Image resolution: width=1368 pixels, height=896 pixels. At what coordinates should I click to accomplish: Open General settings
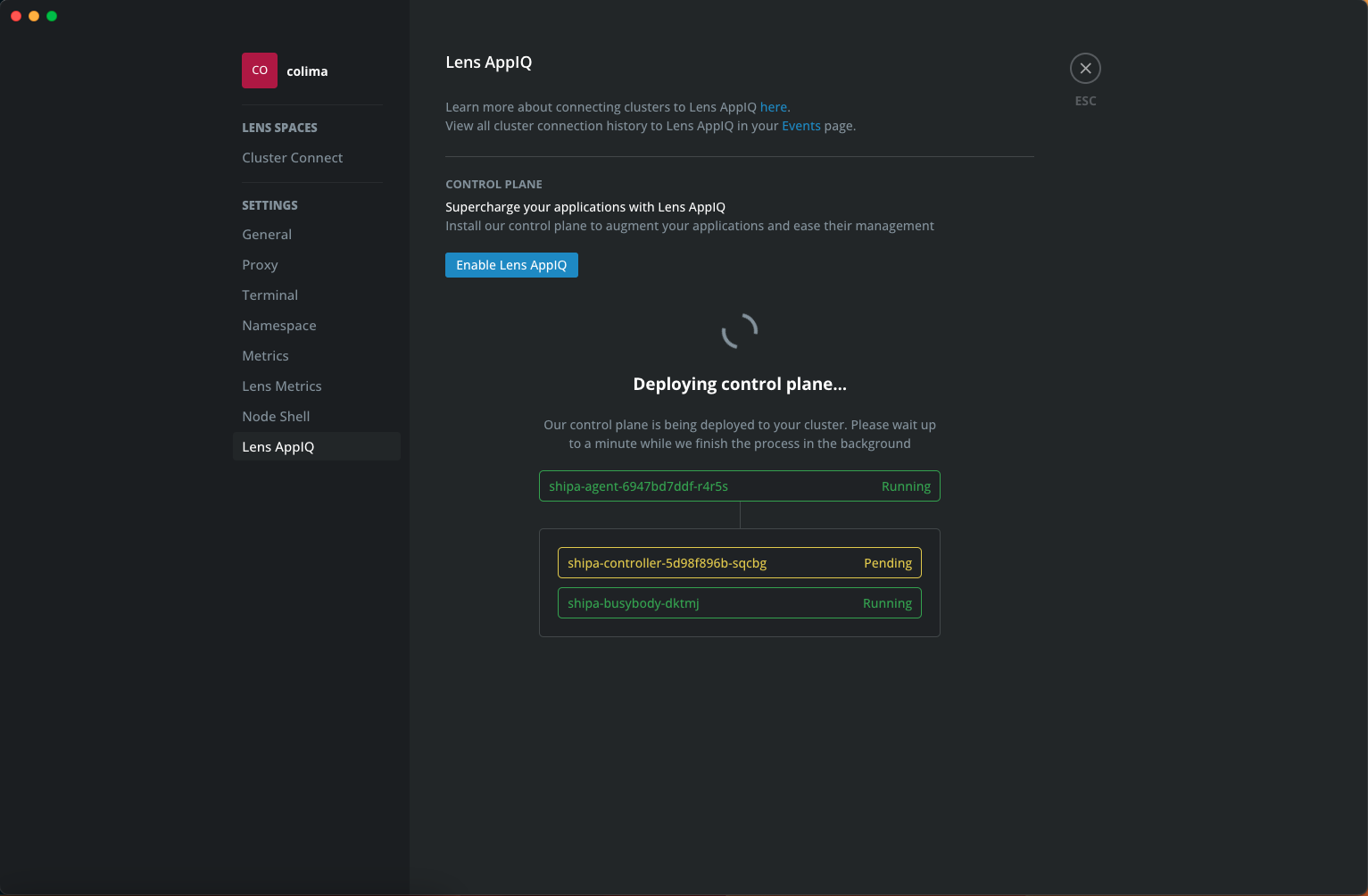[267, 235]
